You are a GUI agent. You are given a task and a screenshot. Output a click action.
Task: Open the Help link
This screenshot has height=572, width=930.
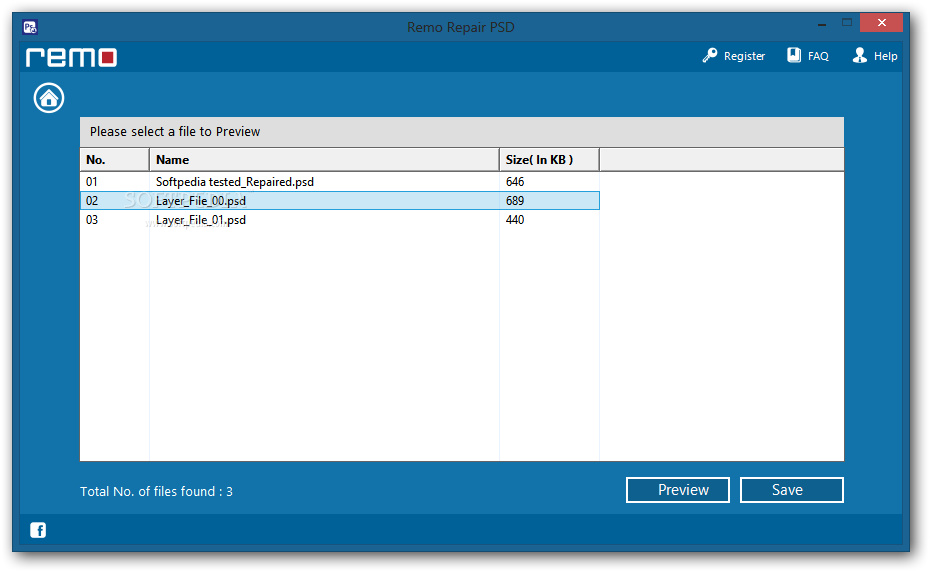click(x=886, y=56)
